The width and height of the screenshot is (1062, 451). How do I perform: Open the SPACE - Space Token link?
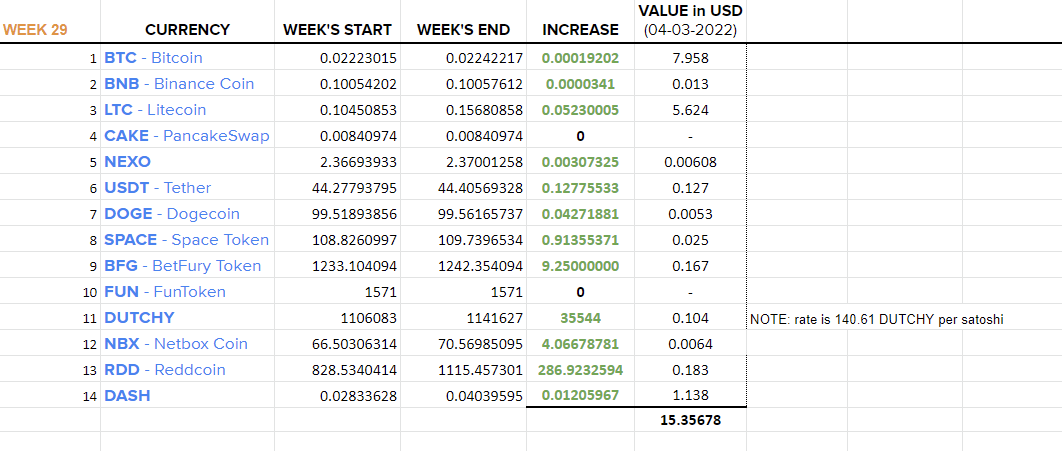pos(186,240)
